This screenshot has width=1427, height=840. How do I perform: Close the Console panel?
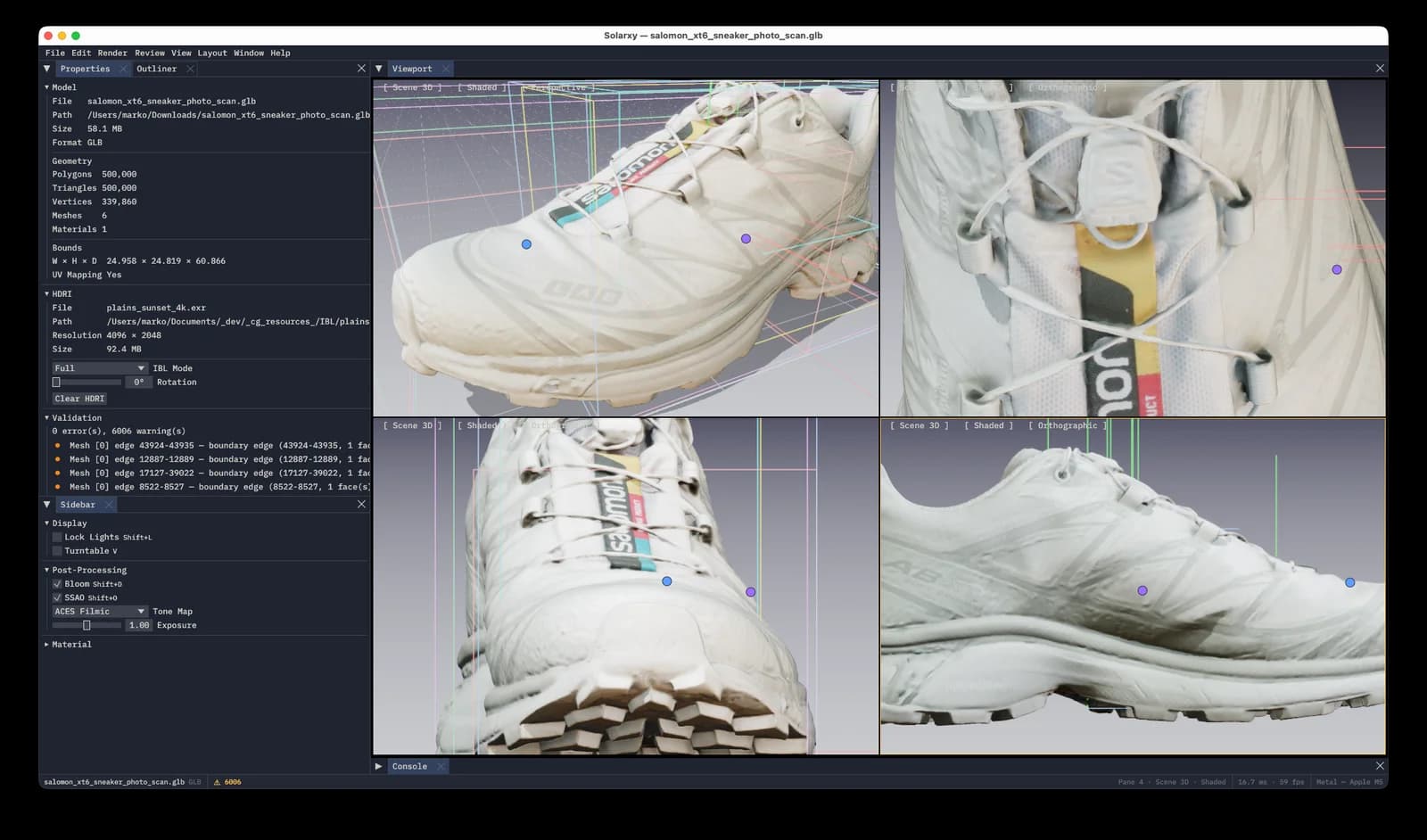click(1380, 766)
